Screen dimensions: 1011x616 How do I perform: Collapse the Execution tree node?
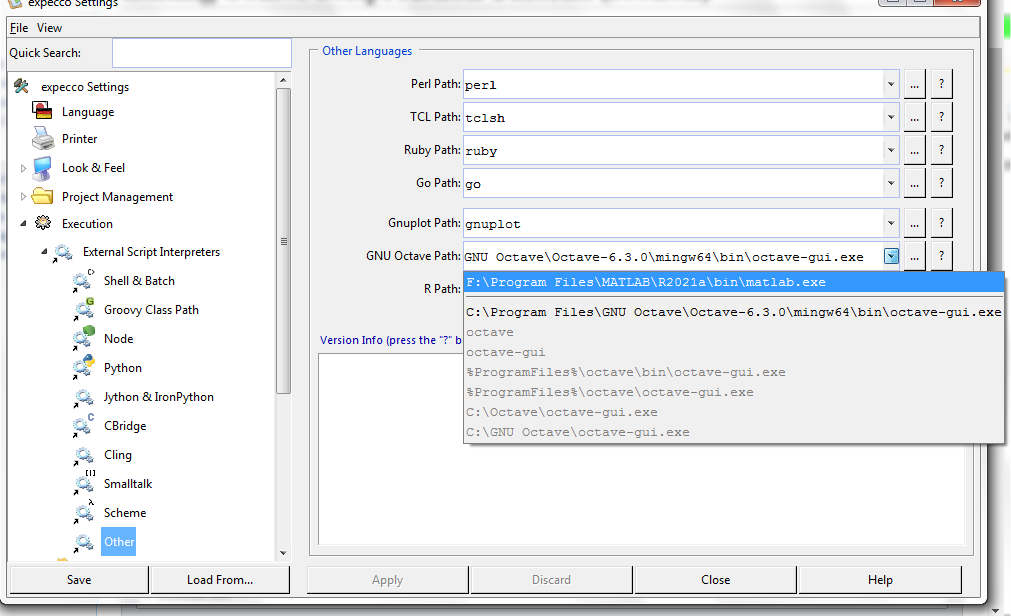coord(23,224)
